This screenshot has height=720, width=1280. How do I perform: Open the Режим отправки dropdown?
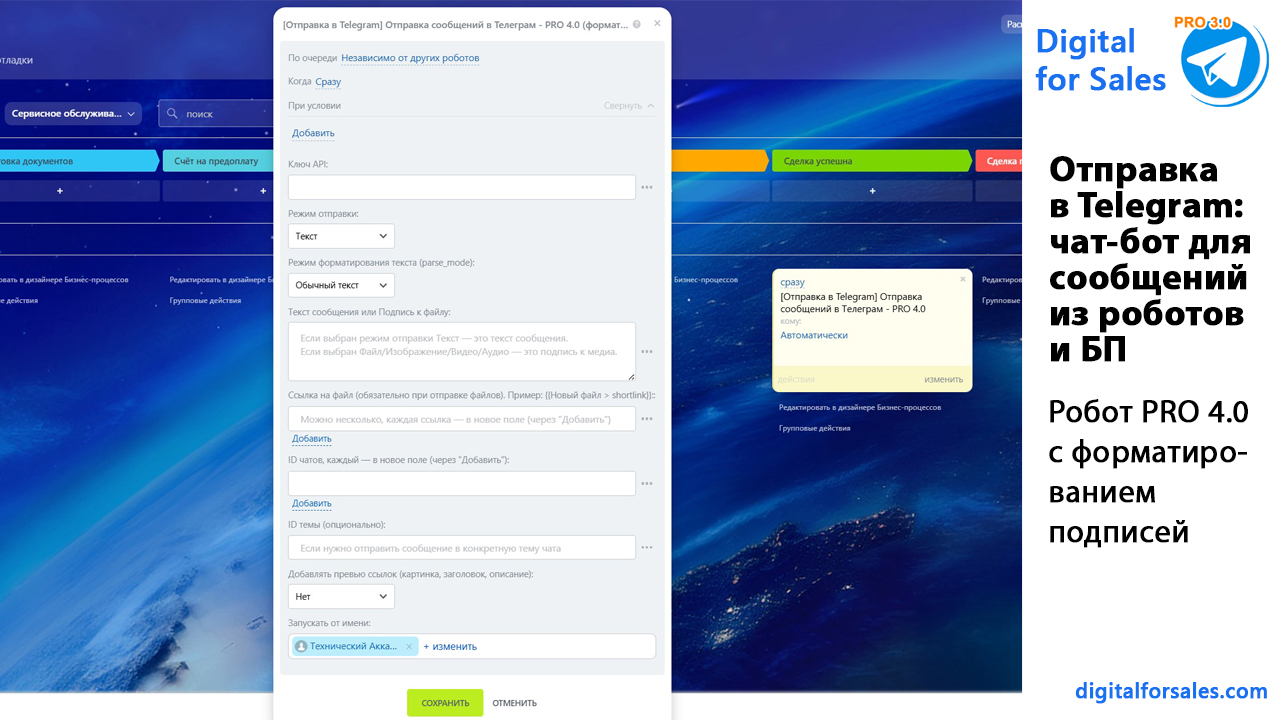341,236
